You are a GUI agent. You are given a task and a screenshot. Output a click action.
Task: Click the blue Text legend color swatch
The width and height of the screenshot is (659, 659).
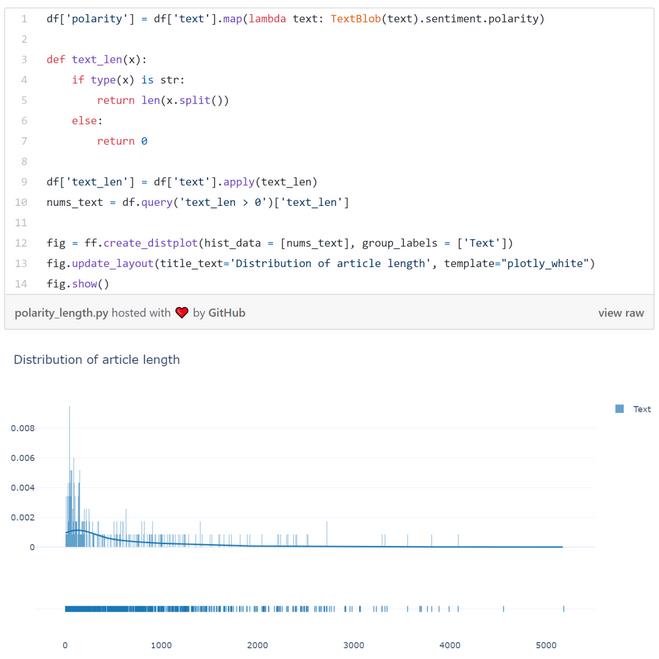tap(620, 409)
